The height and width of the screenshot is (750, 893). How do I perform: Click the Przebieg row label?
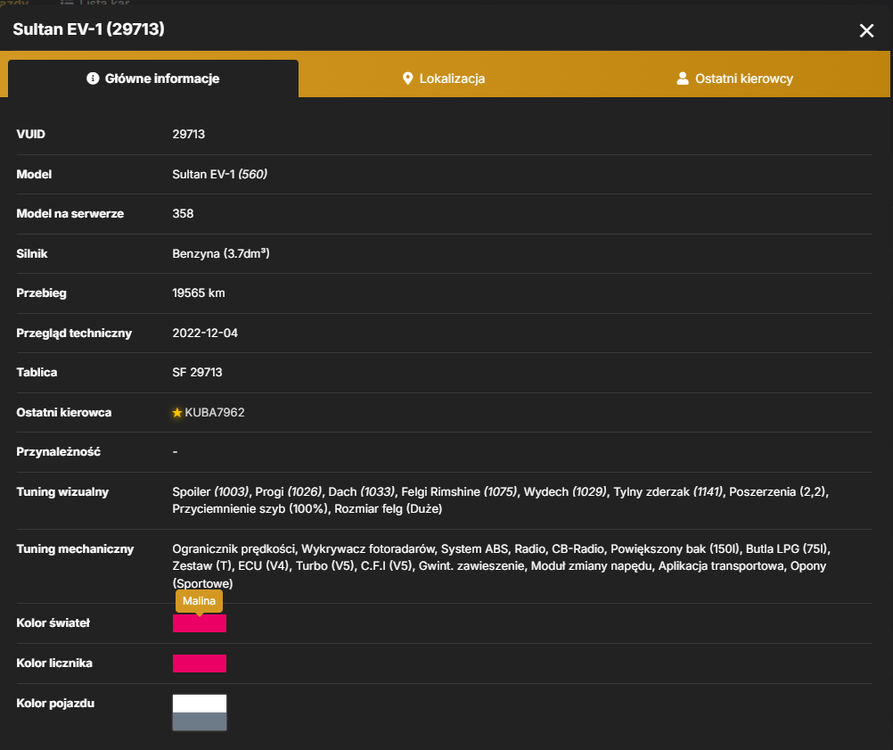point(42,293)
